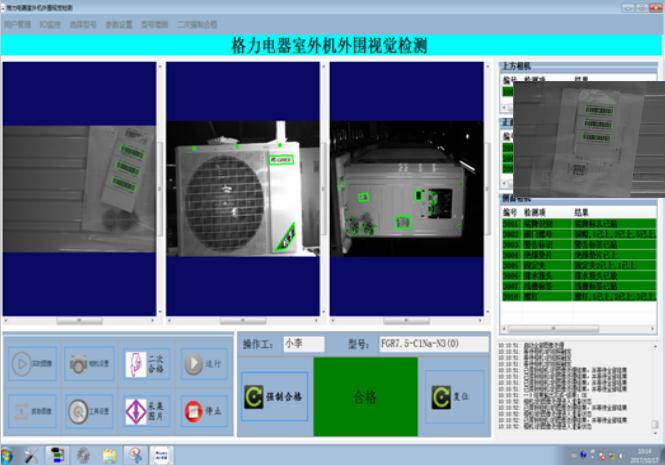Stop inspection with the red 停止 button
Screen dimensions: 665x465
[x=204, y=411]
